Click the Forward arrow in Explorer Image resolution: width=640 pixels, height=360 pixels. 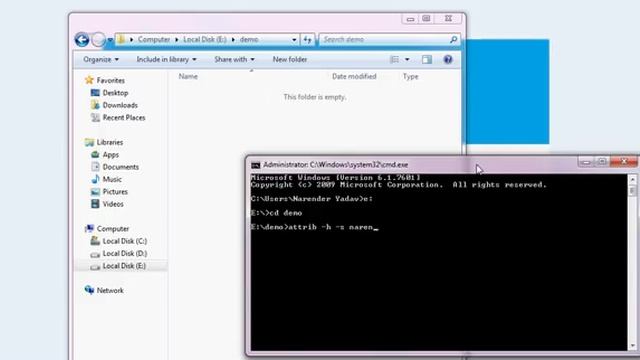tap(98, 40)
